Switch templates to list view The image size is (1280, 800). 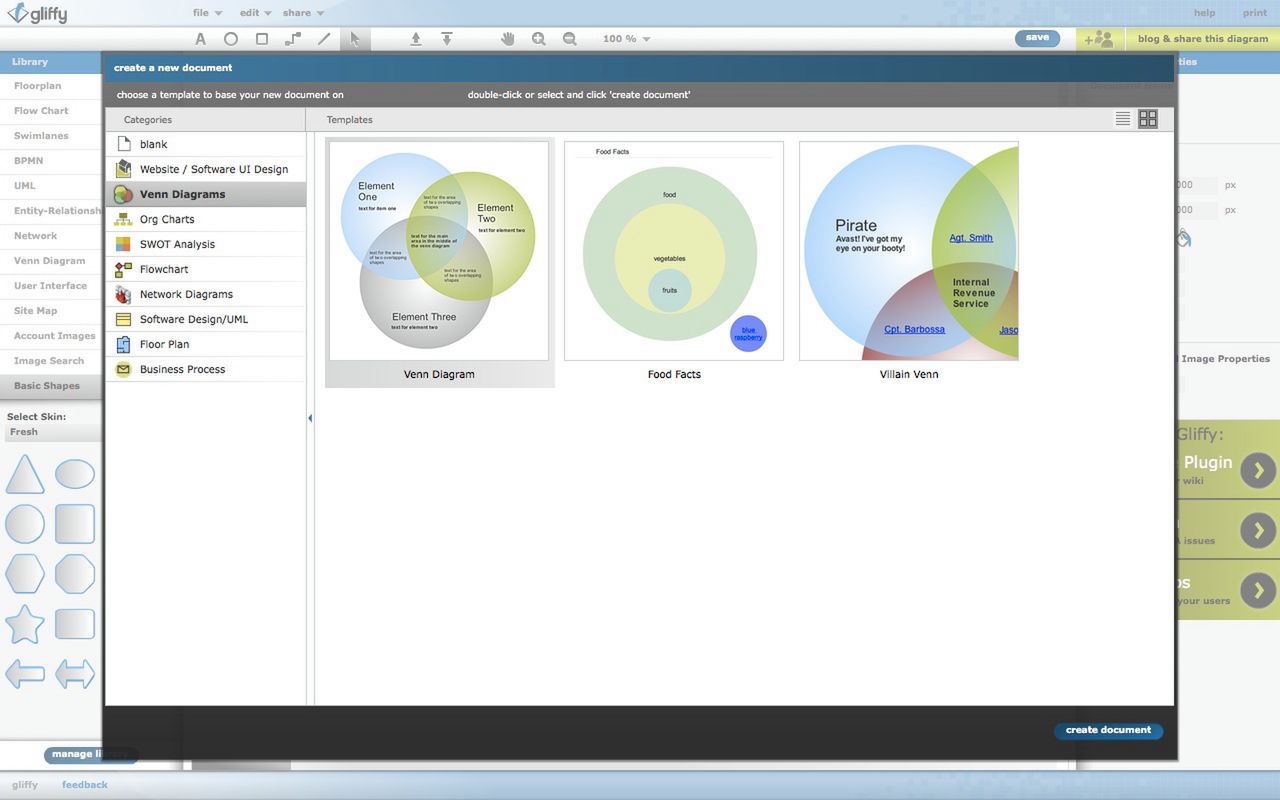tap(1123, 119)
